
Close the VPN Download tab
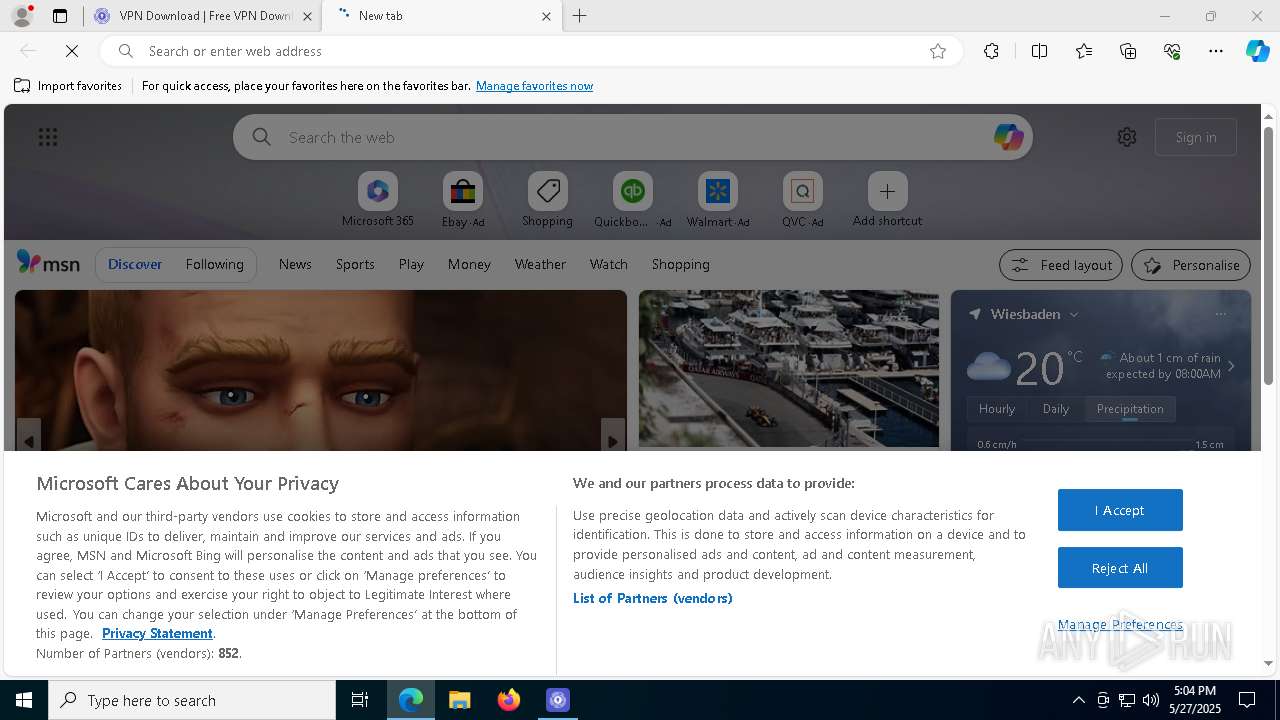(x=307, y=16)
